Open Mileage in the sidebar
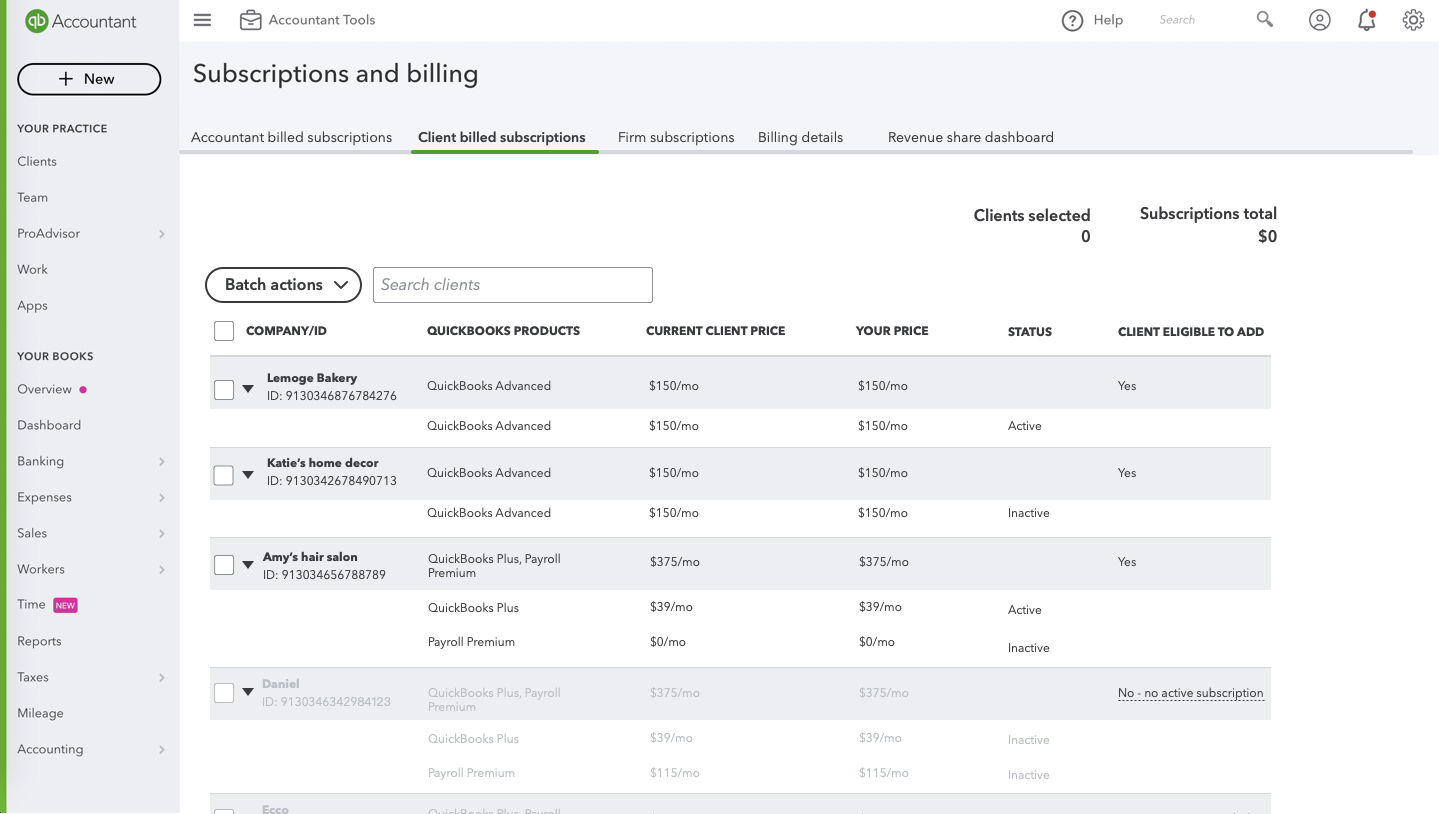The width and height of the screenshot is (1439, 814). point(40,713)
